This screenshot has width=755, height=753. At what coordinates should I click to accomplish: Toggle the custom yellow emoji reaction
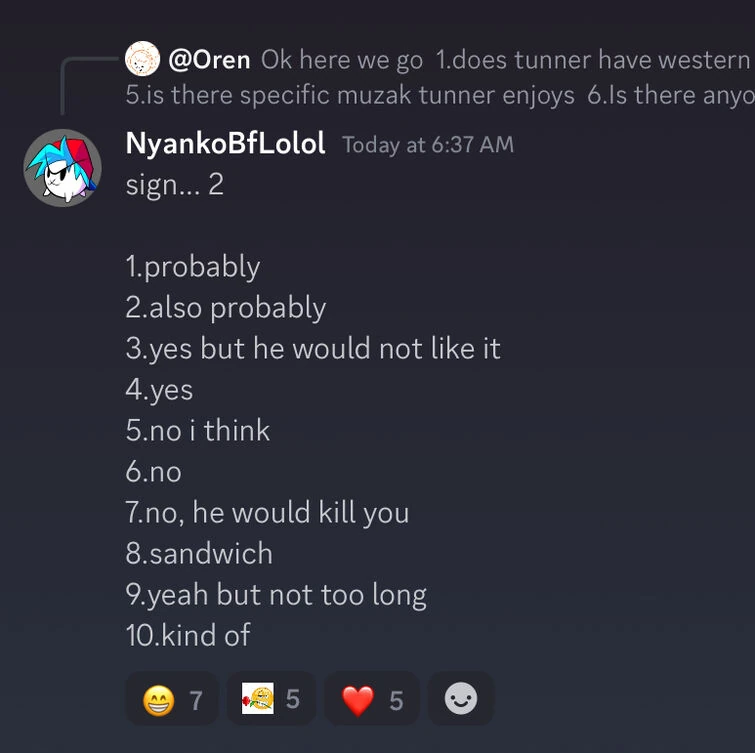[x=271, y=699]
